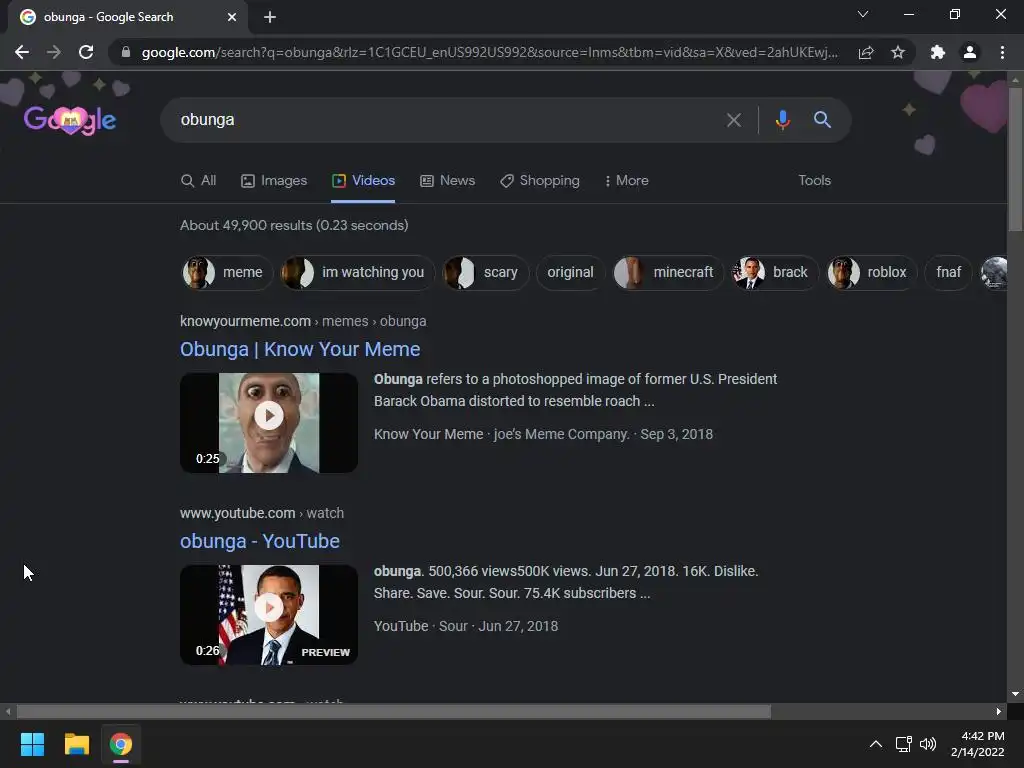The image size is (1024, 768).
Task: Close the obunga Google Search tab
Action: [x=232, y=17]
